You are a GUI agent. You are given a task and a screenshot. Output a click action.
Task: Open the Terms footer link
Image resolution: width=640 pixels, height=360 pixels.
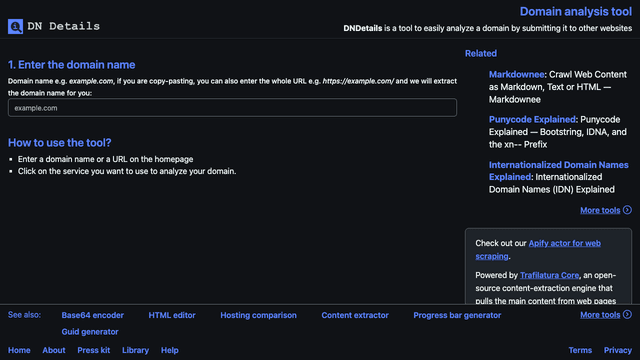580,350
